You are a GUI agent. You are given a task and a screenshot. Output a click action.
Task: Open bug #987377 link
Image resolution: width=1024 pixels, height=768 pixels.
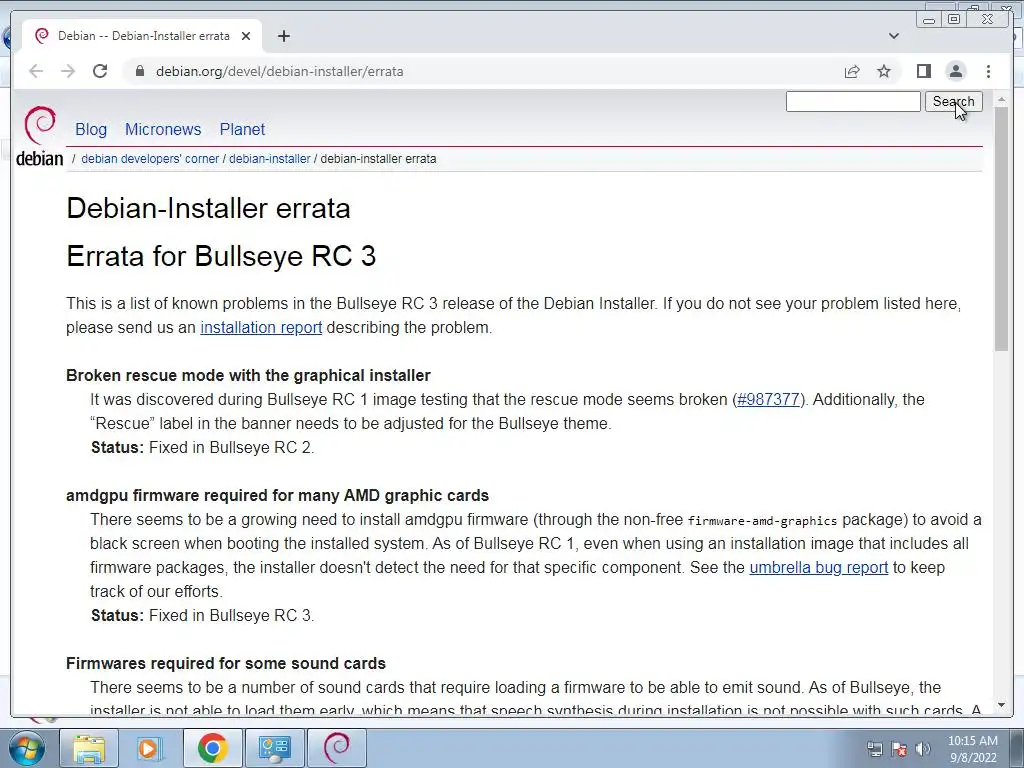[x=768, y=399]
